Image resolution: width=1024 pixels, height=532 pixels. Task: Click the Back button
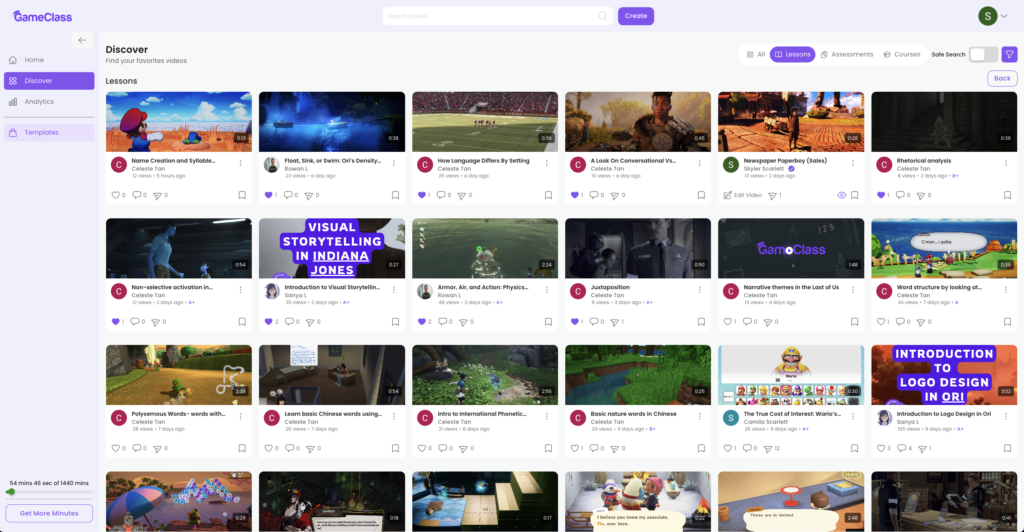coord(1002,78)
